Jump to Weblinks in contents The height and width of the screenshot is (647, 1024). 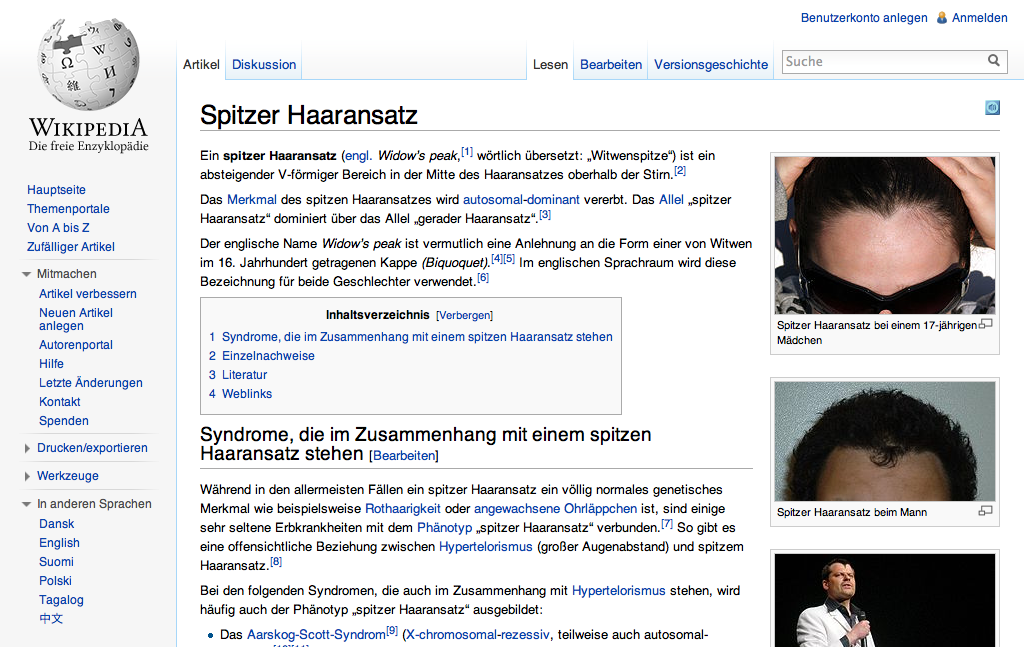240,394
